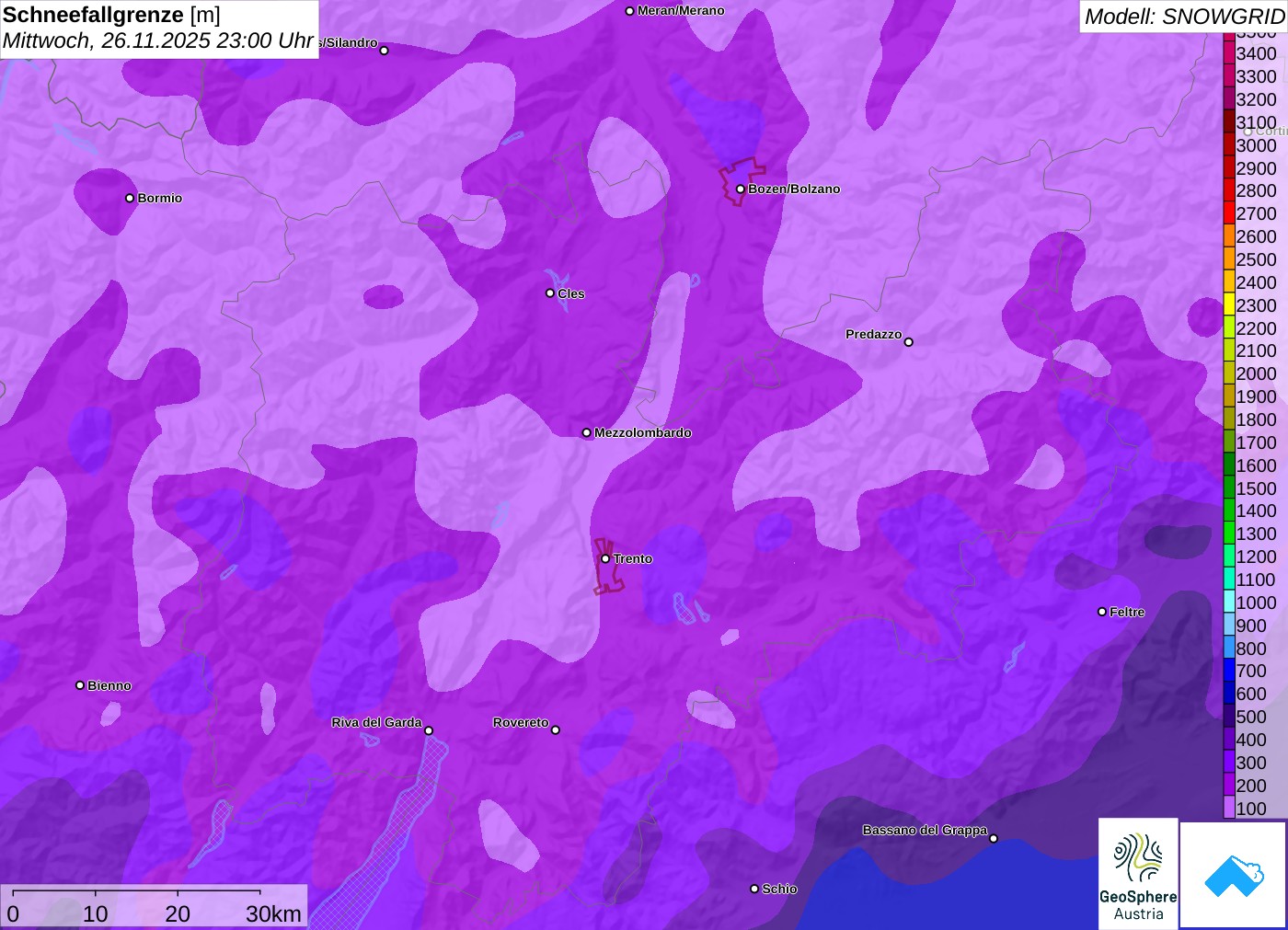Screen dimensions: 1288x930
Task: Click the 30km scale bar label
Action: 273,913
